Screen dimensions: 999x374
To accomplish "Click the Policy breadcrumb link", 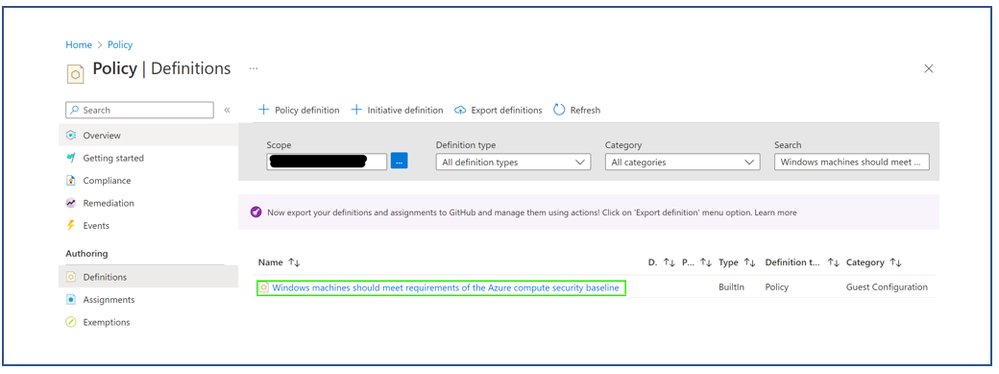I will (x=120, y=45).
